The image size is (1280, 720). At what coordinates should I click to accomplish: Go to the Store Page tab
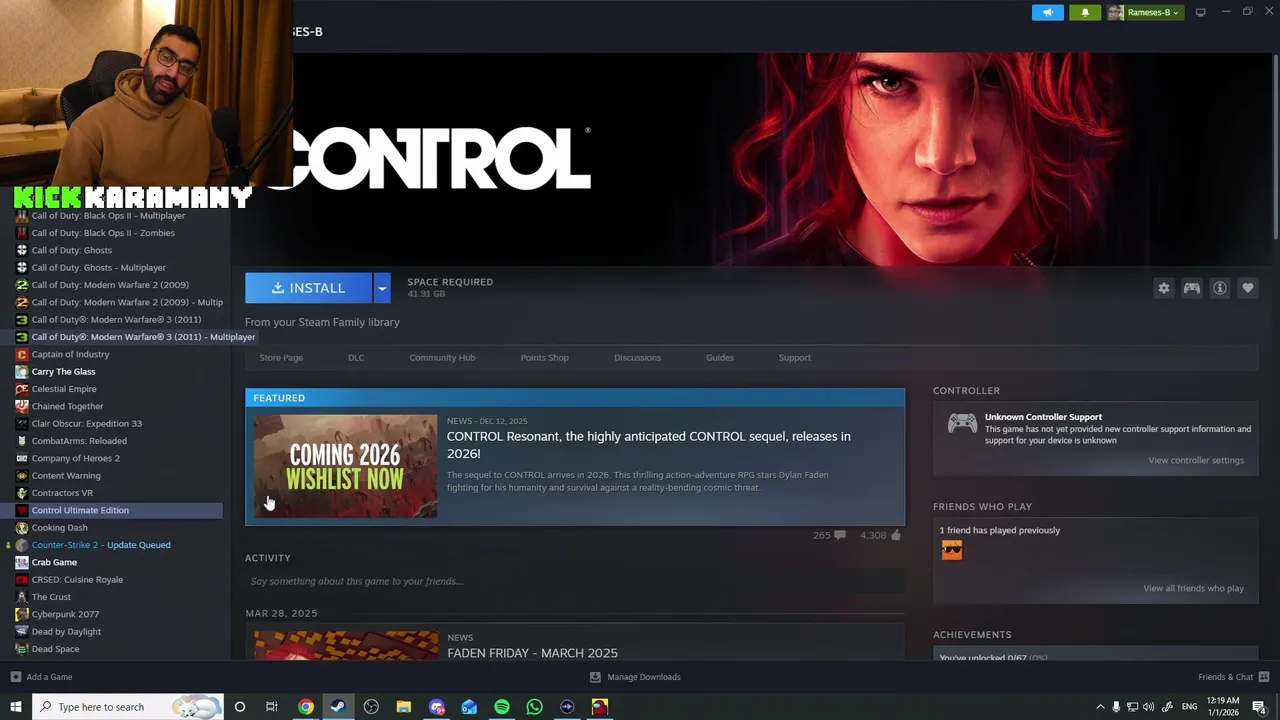pyautogui.click(x=281, y=357)
